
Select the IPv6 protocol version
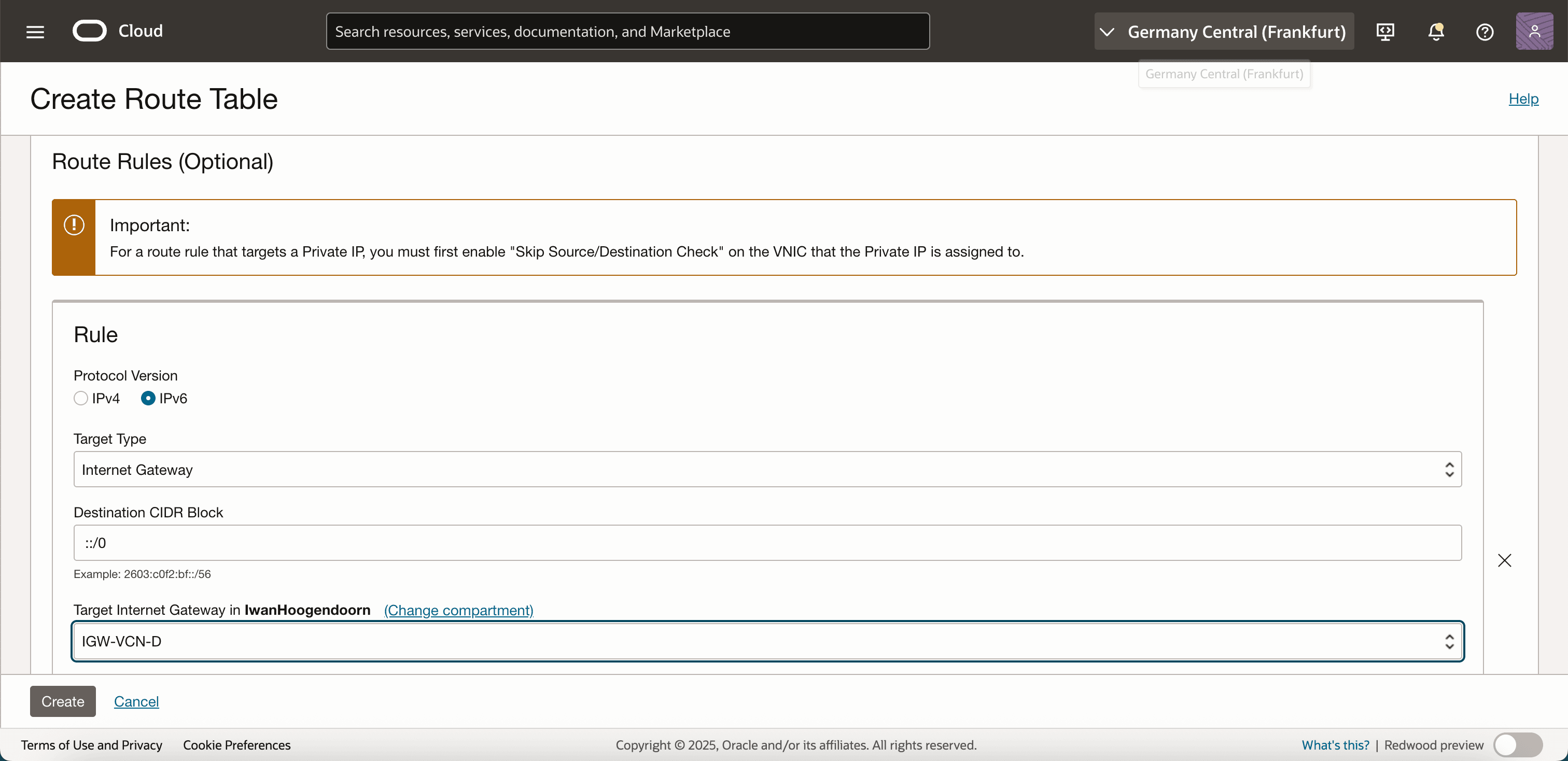[148, 399]
